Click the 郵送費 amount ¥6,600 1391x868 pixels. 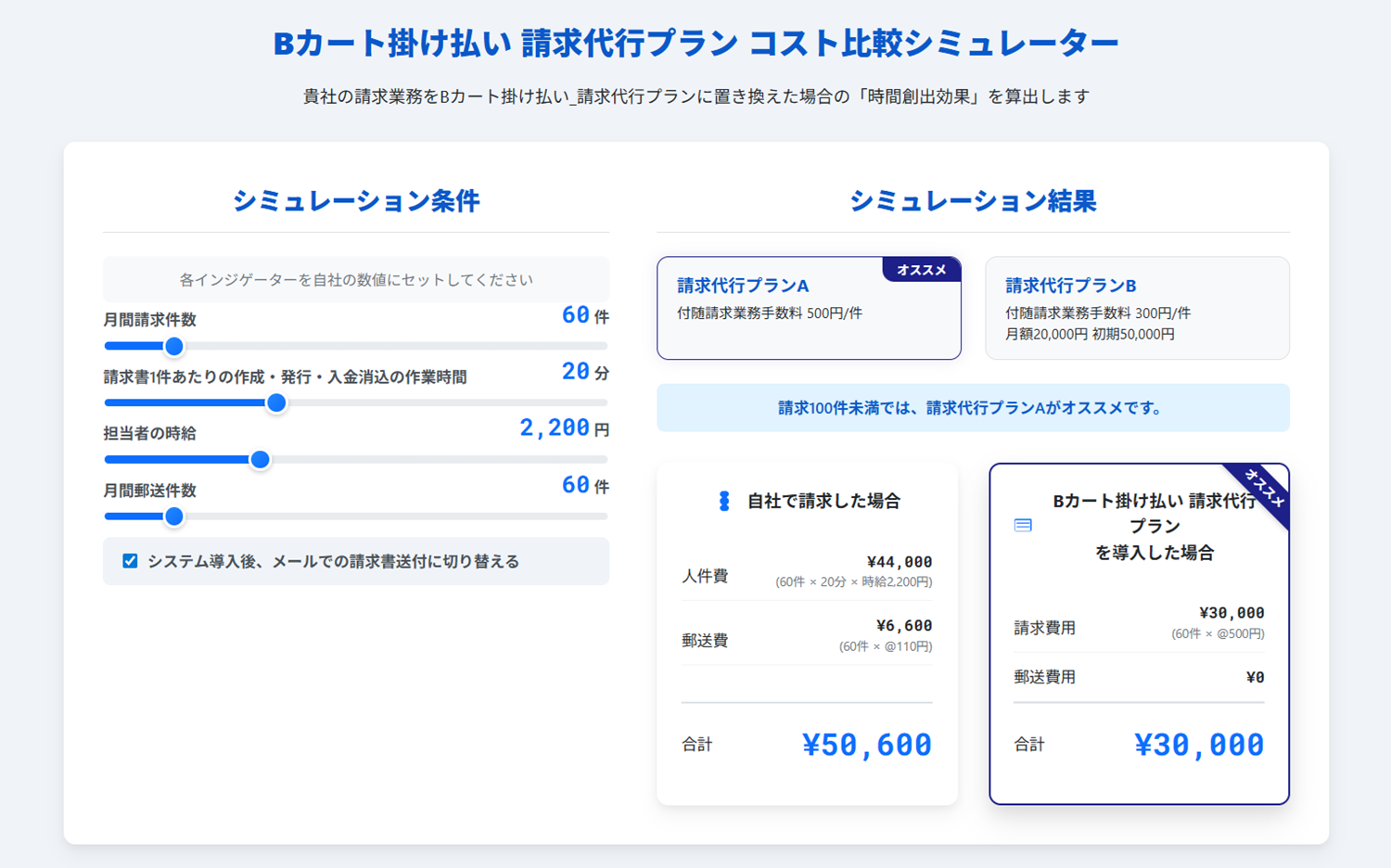click(903, 626)
